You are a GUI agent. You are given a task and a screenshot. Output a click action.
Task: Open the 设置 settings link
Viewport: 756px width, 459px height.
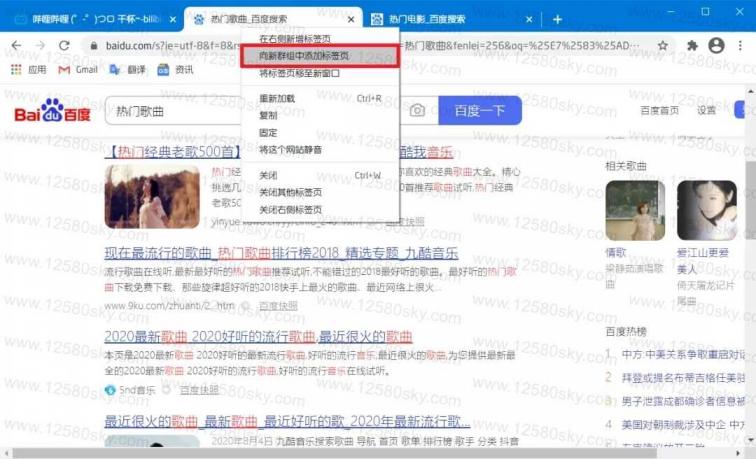click(x=706, y=110)
